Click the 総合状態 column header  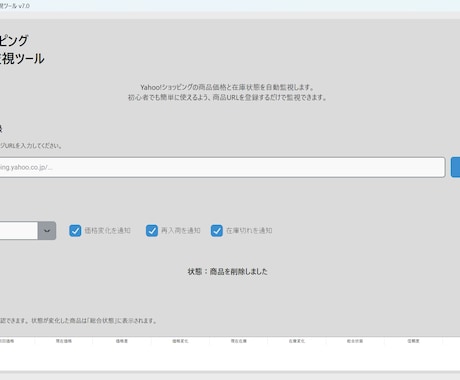point(355,341)
